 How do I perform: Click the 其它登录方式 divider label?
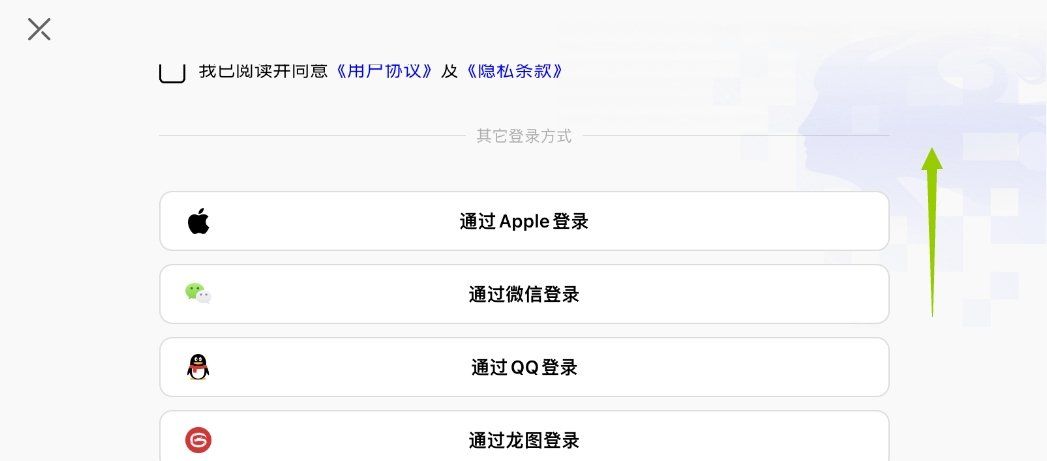click(524, 136)
